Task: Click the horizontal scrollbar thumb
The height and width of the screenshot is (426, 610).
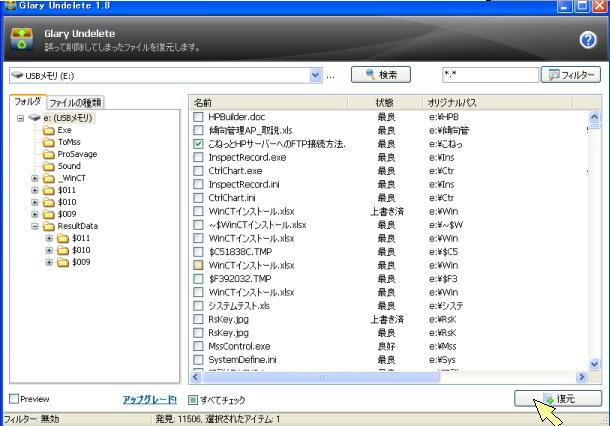Action: 321,377
